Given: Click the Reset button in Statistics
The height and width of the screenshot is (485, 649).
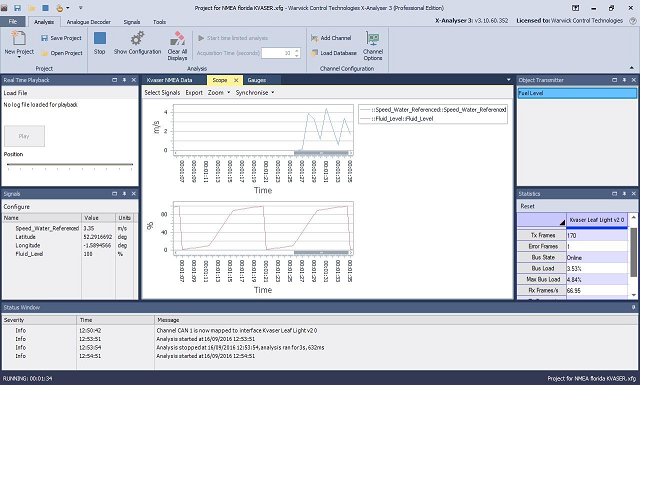Looking at the screenshot, I should click(527, 206).
